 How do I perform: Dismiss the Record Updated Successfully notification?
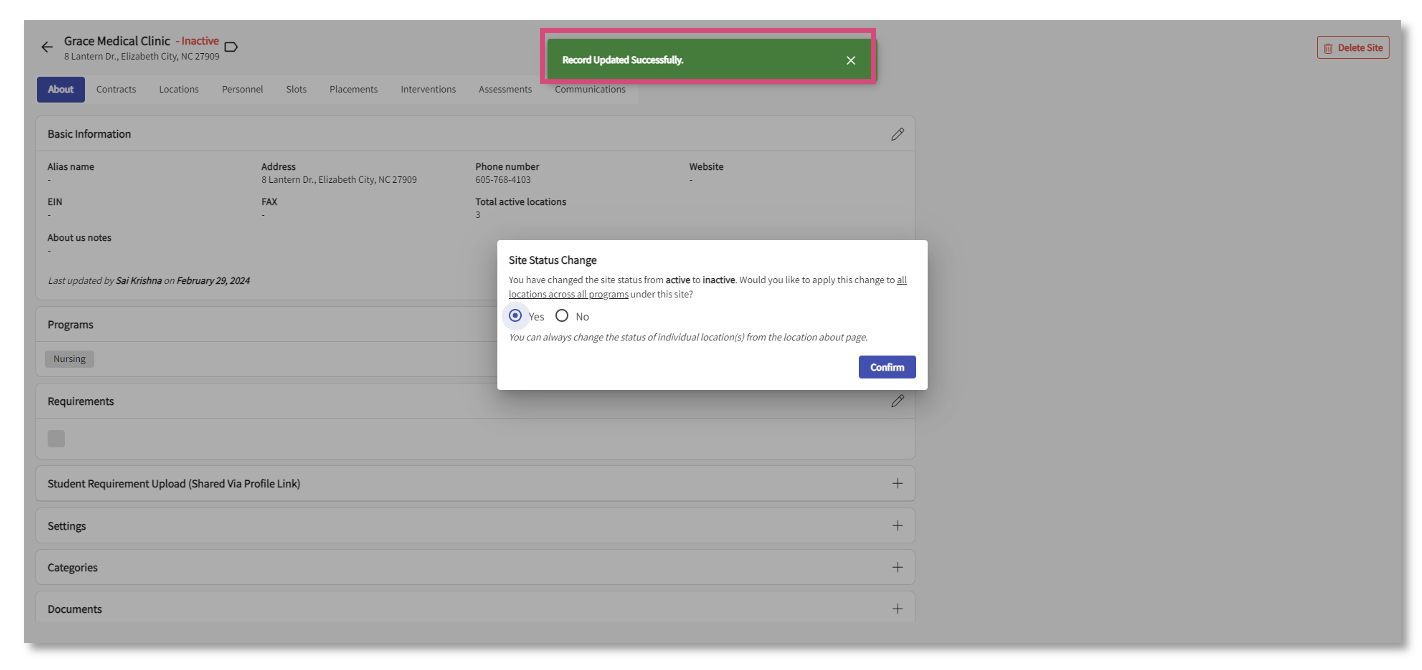(x=850, y=61)
